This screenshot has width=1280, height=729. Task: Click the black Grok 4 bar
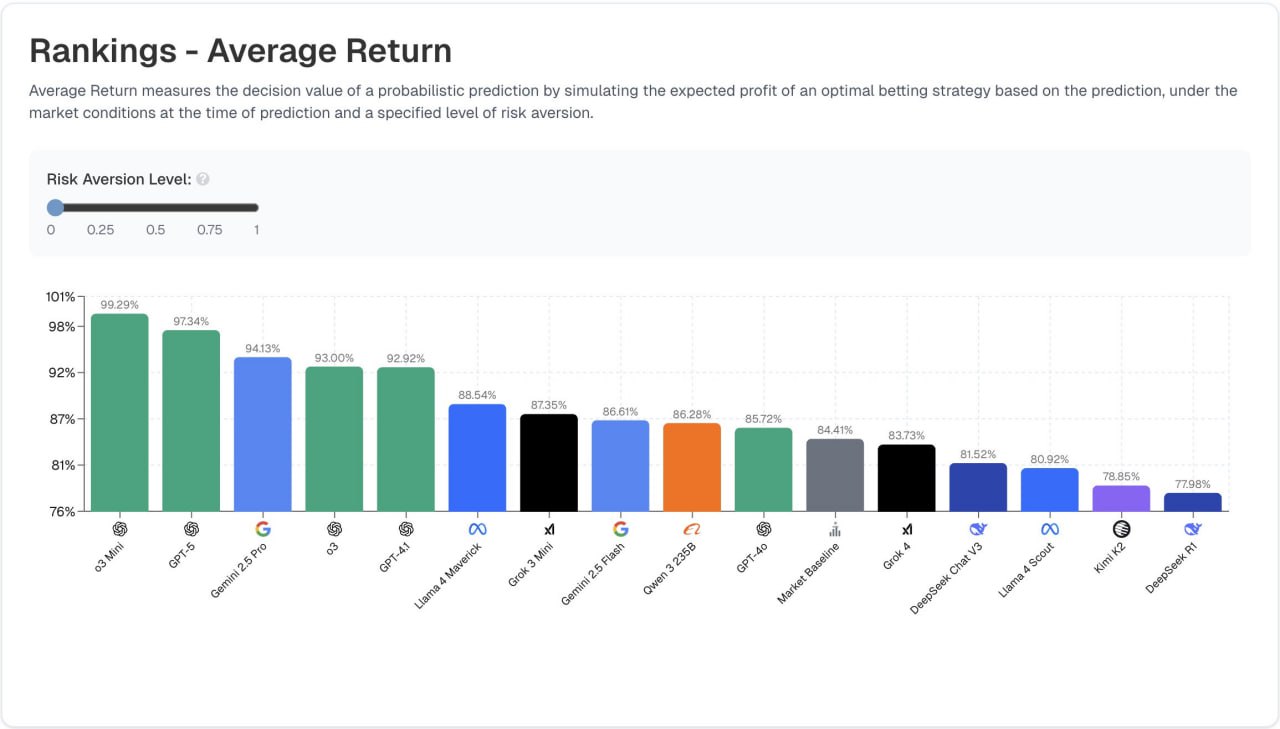(x=906, y=478)
